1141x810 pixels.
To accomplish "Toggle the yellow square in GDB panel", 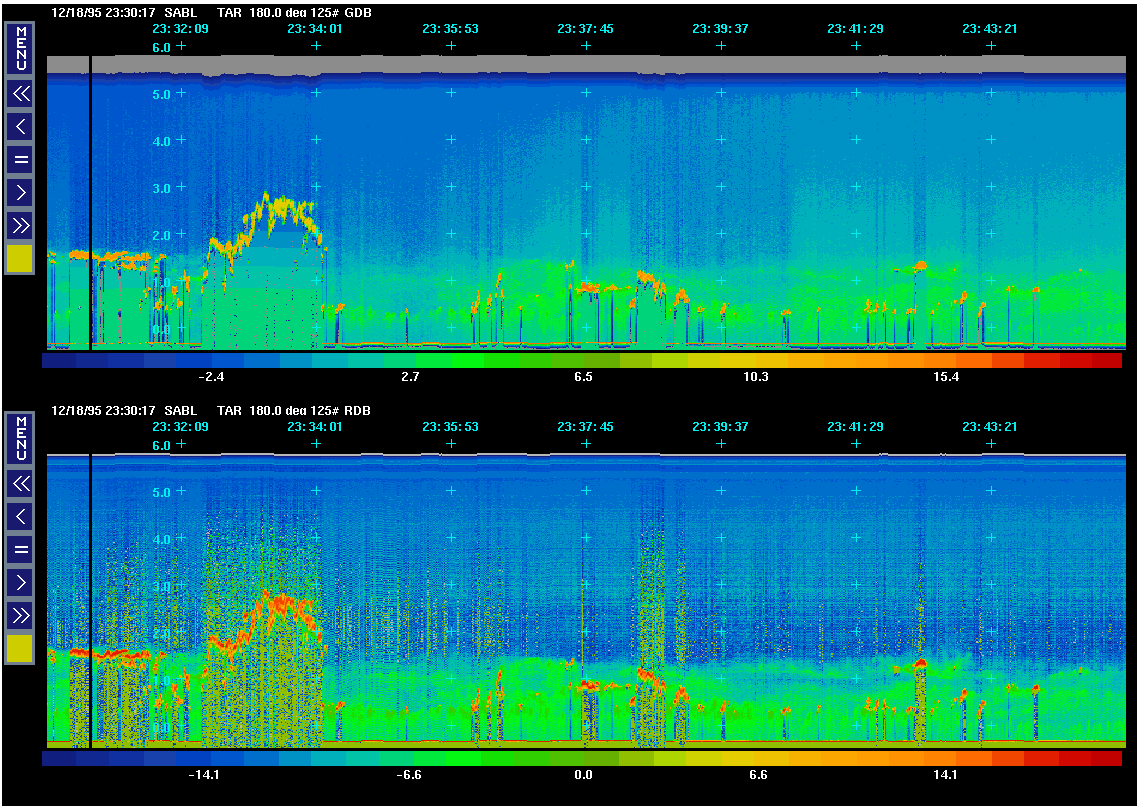I will click(20, 259).
